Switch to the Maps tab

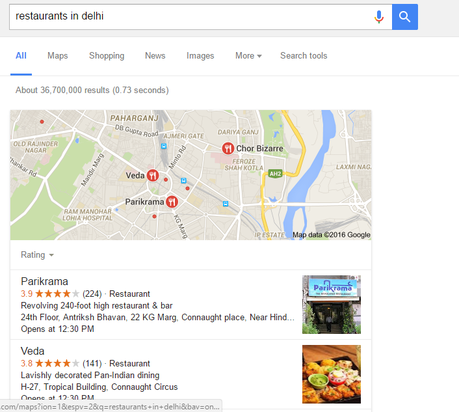pos(58,56)
